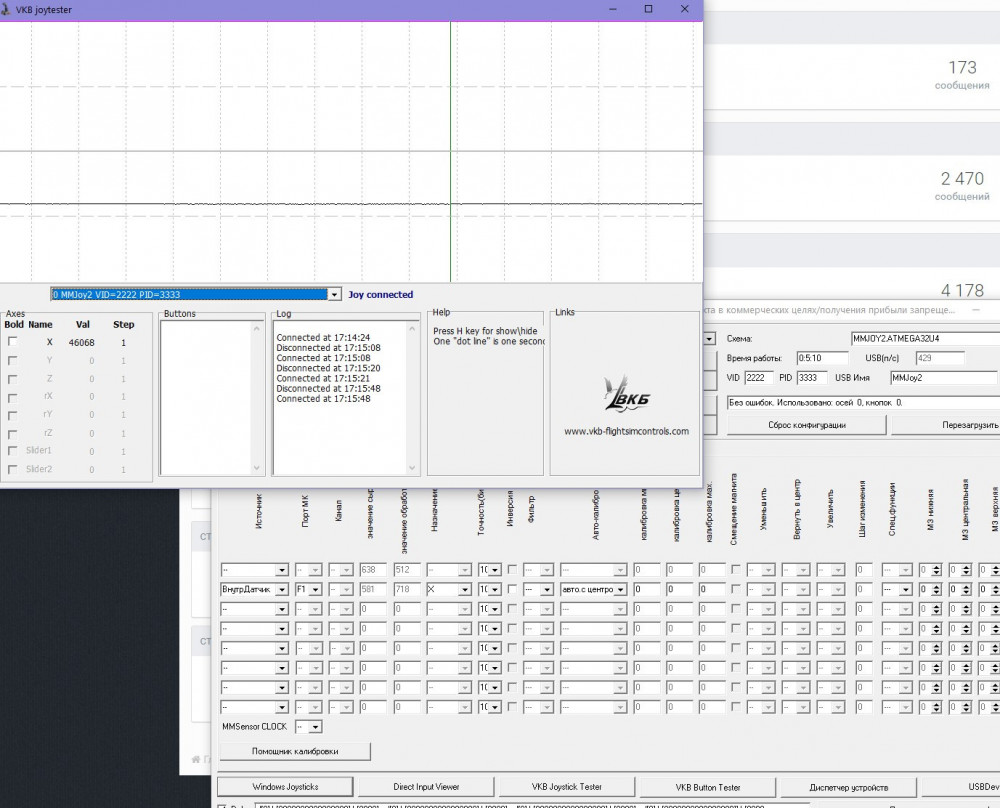
Task: Click the Windows Joysticks button
Action: 284,787
